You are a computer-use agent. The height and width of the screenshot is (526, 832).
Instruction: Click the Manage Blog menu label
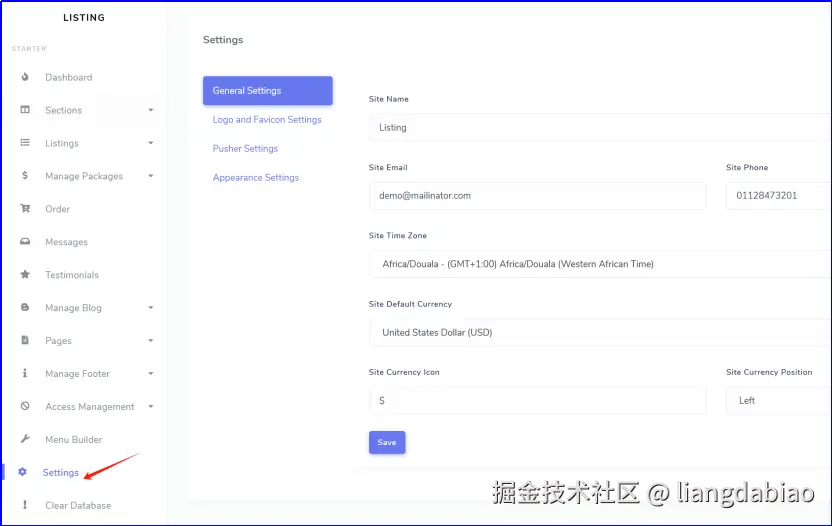(x=73, y=308)
